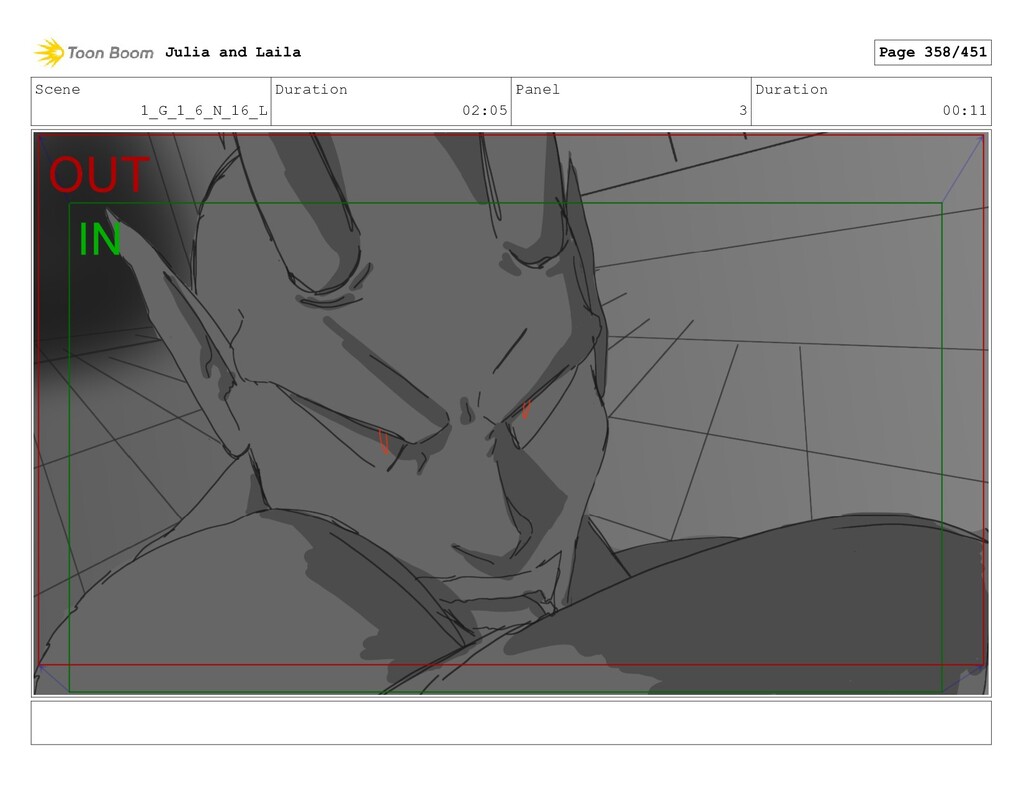Screen dimensions: 1024x791
Task: Select the 'Scene' header label
Action: pos(57,89)
